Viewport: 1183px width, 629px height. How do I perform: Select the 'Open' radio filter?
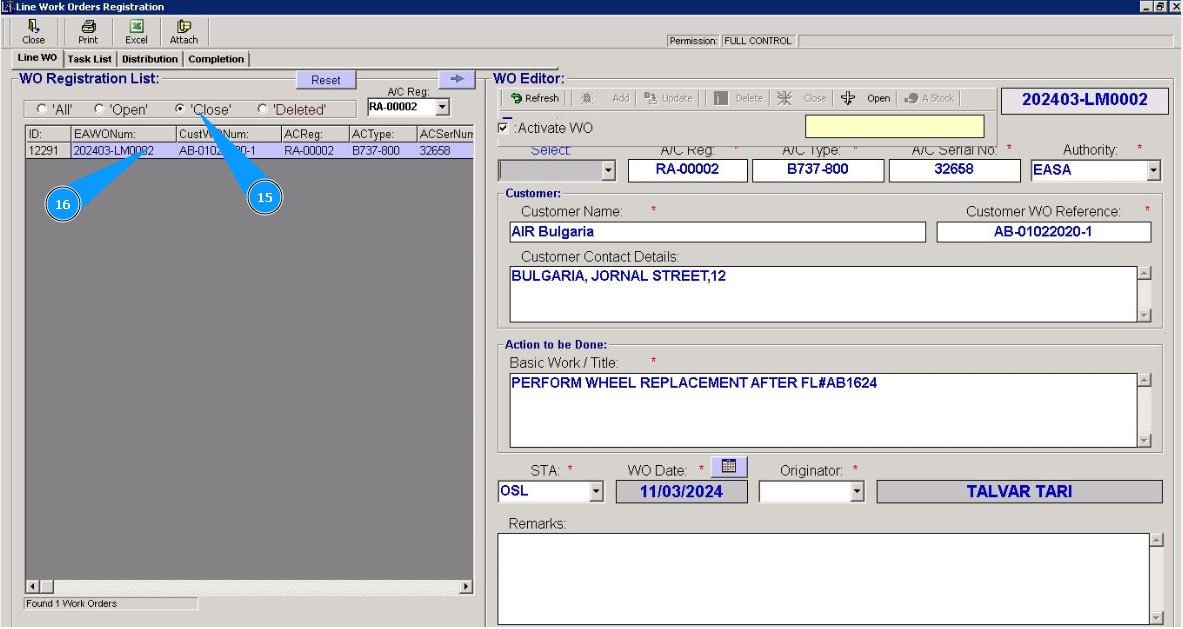(99, 109)
